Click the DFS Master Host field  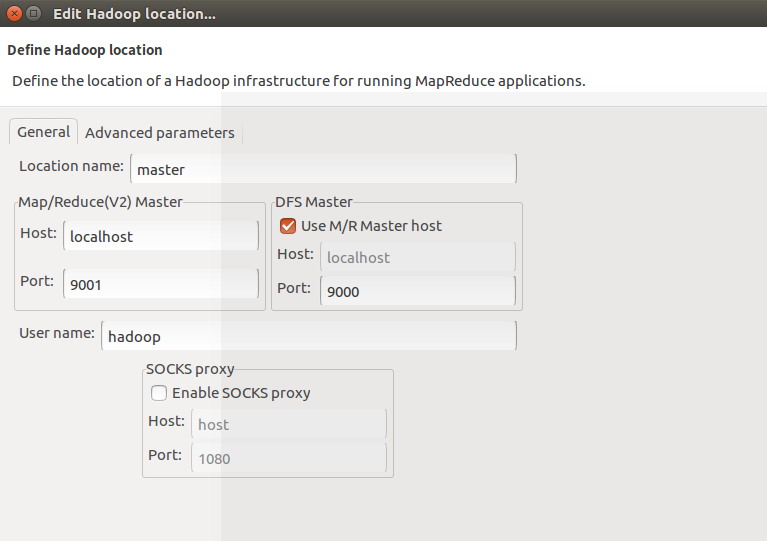click(x=418, y=257)
